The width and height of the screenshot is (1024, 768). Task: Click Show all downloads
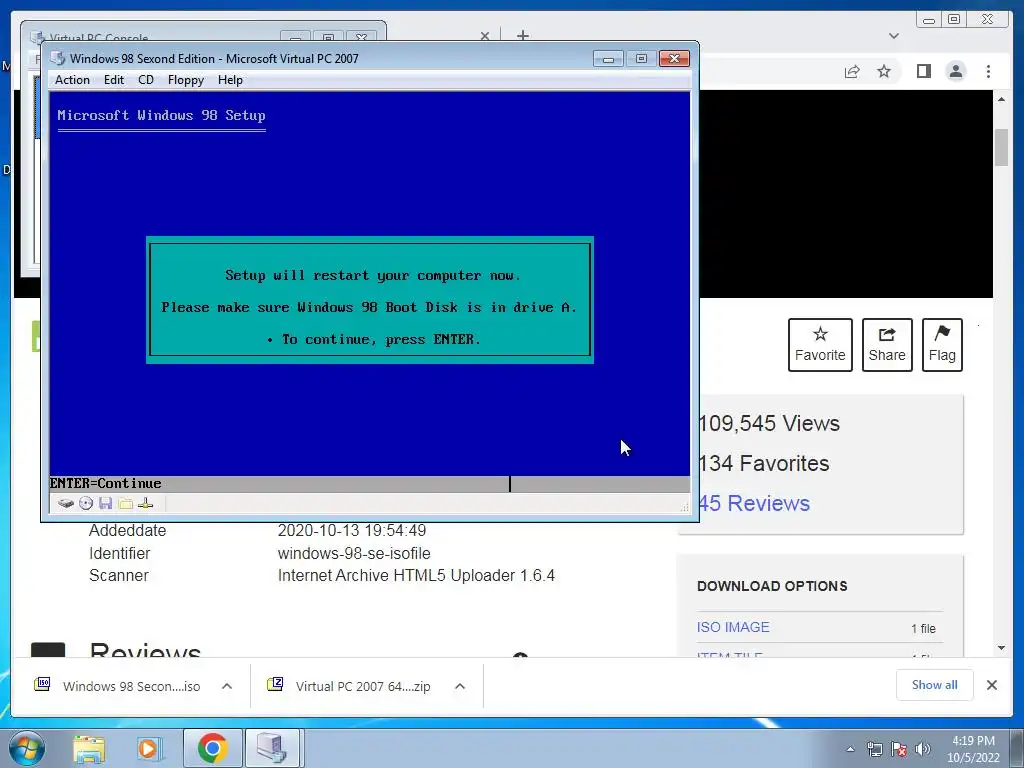tap(935, 685)
